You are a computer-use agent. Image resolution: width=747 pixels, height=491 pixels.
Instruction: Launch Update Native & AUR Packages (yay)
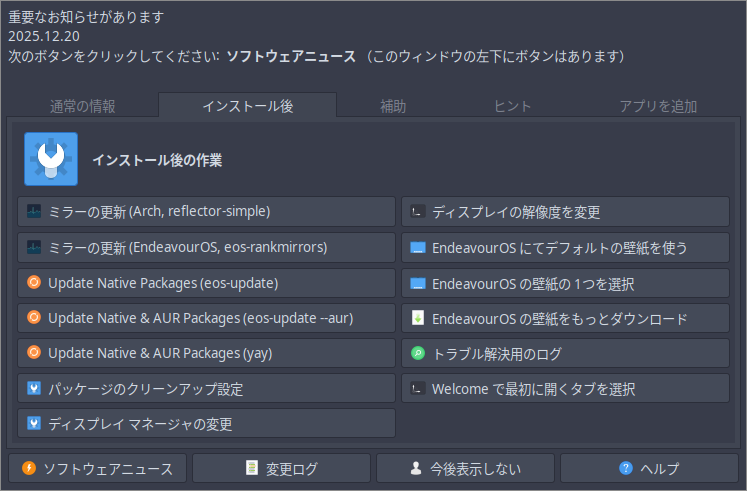pyautogui.click(x=206, y=353)
